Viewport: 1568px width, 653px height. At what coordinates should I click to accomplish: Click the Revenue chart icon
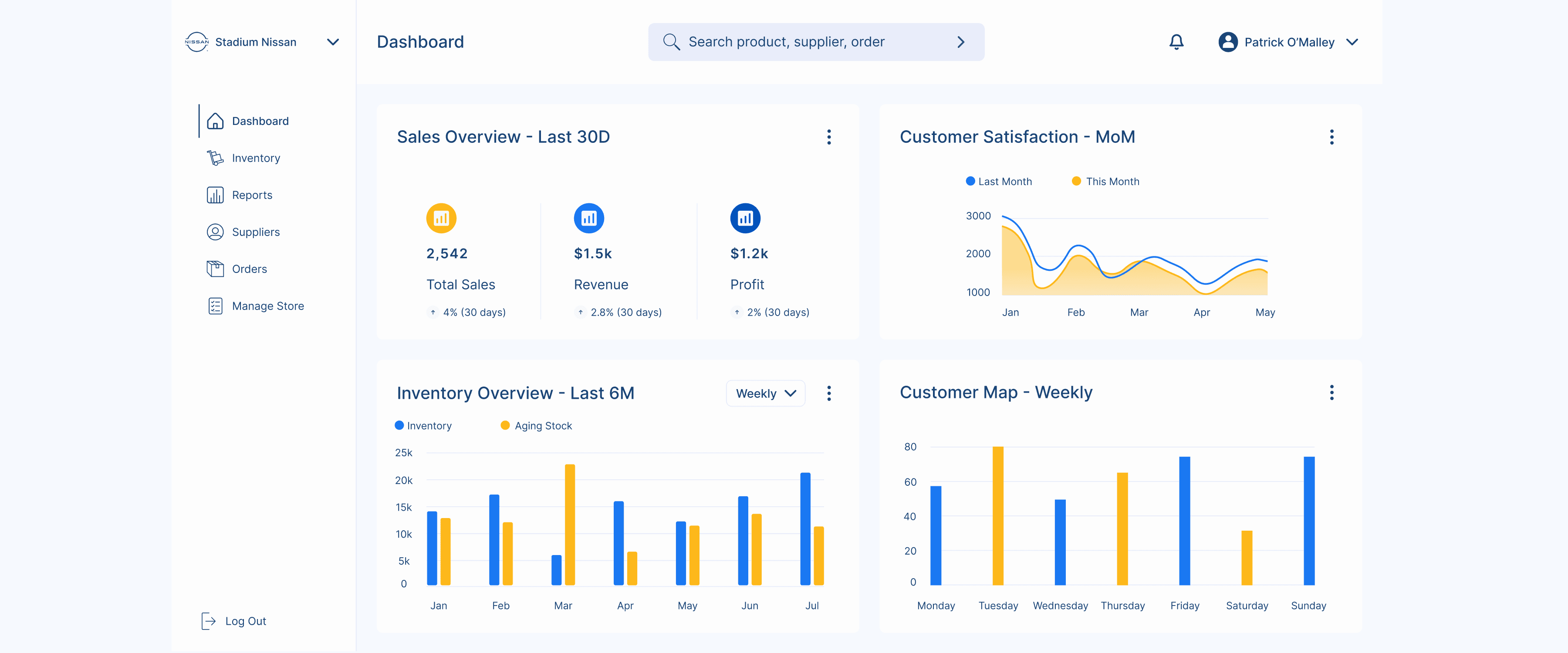pos(588,218)
